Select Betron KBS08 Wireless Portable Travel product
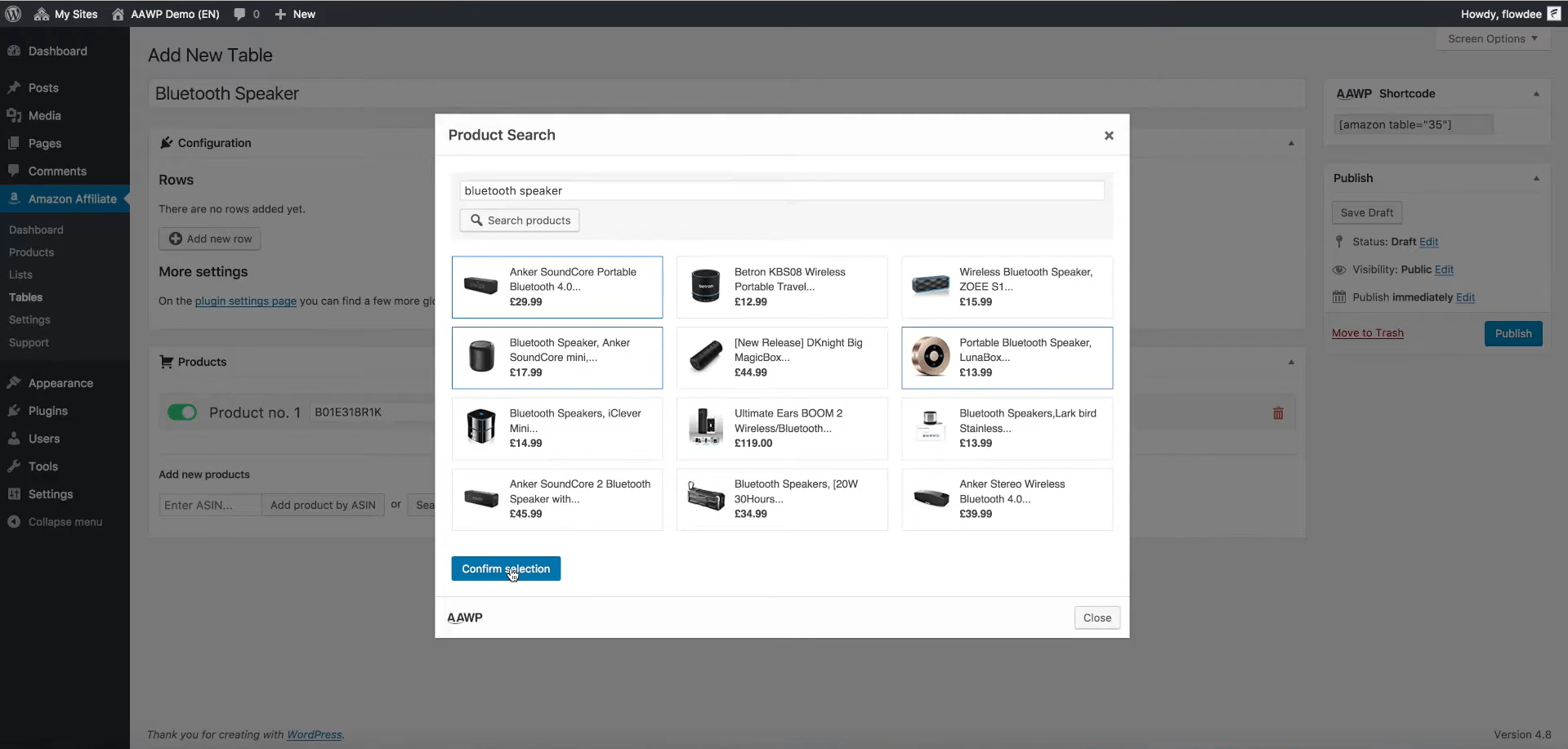Viewport: 1568px width, 749px height. click(x=782, y=287)
